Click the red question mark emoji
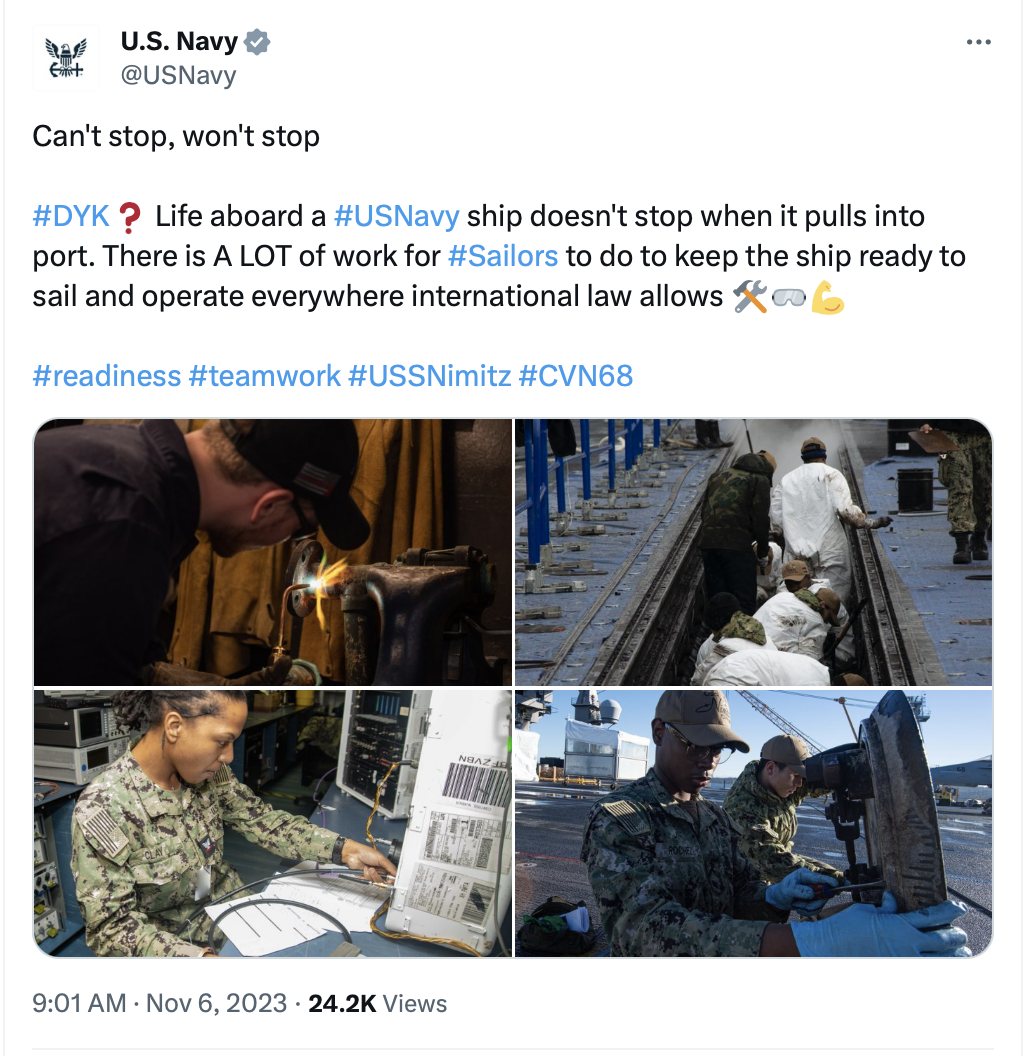The image size is (1030, 1056). (x=129, y=217)
